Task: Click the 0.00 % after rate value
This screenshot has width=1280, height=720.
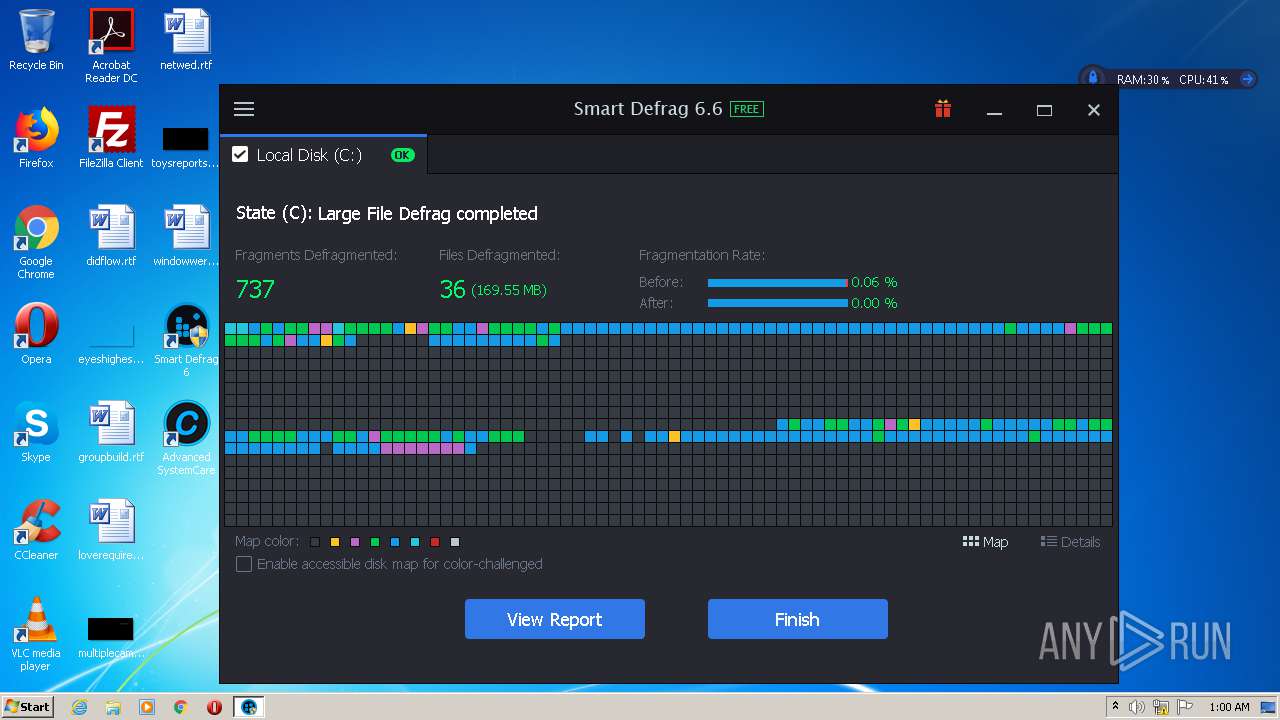Action: [874, 303]
